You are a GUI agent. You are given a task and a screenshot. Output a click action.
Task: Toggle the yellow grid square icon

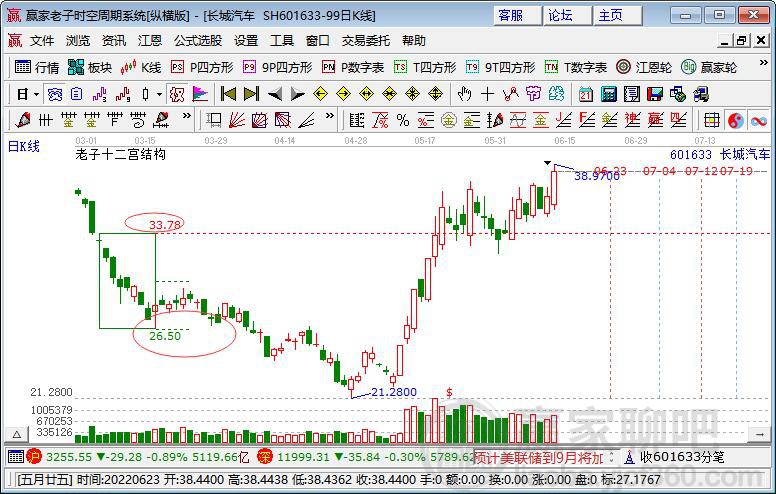[x=712, y=120]
